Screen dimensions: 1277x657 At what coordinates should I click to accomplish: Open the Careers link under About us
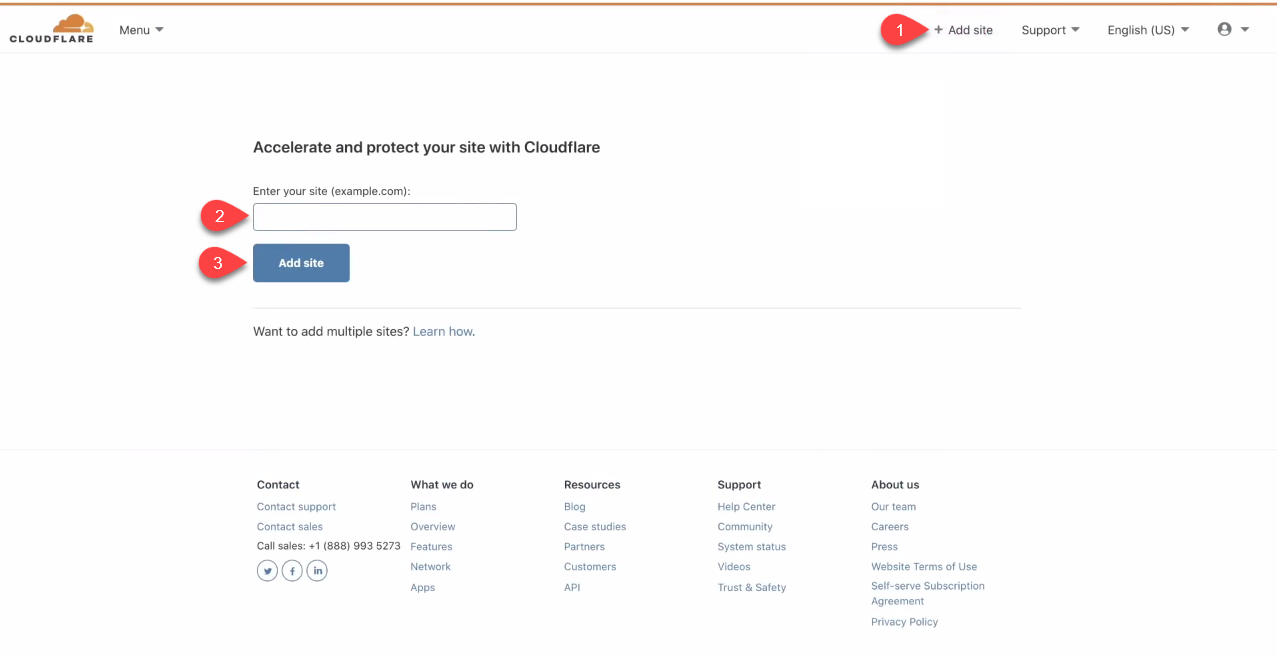pyautogui.click(x=889, y=526)
